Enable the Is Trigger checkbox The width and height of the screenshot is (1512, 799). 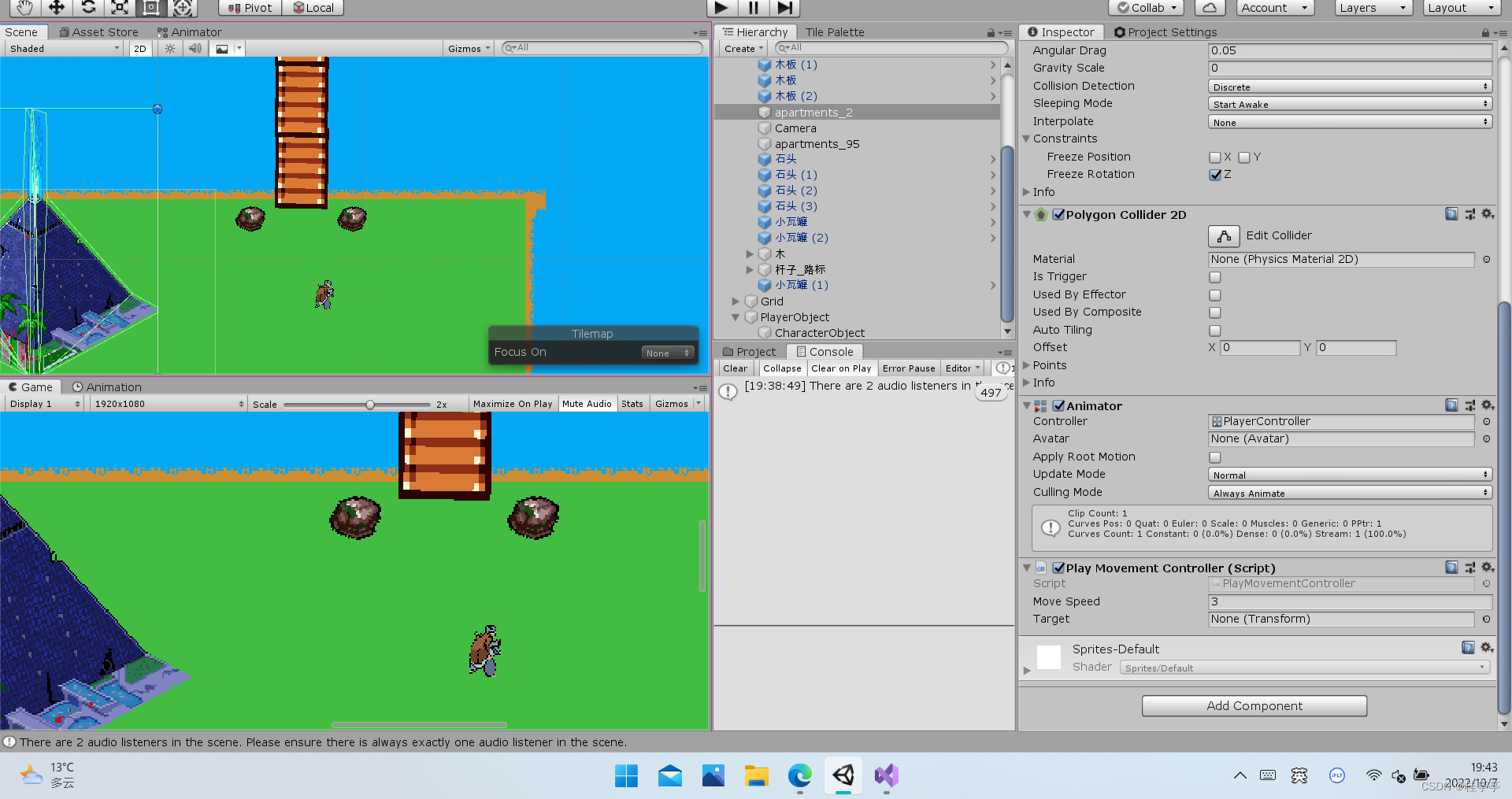pos(1215,277)
